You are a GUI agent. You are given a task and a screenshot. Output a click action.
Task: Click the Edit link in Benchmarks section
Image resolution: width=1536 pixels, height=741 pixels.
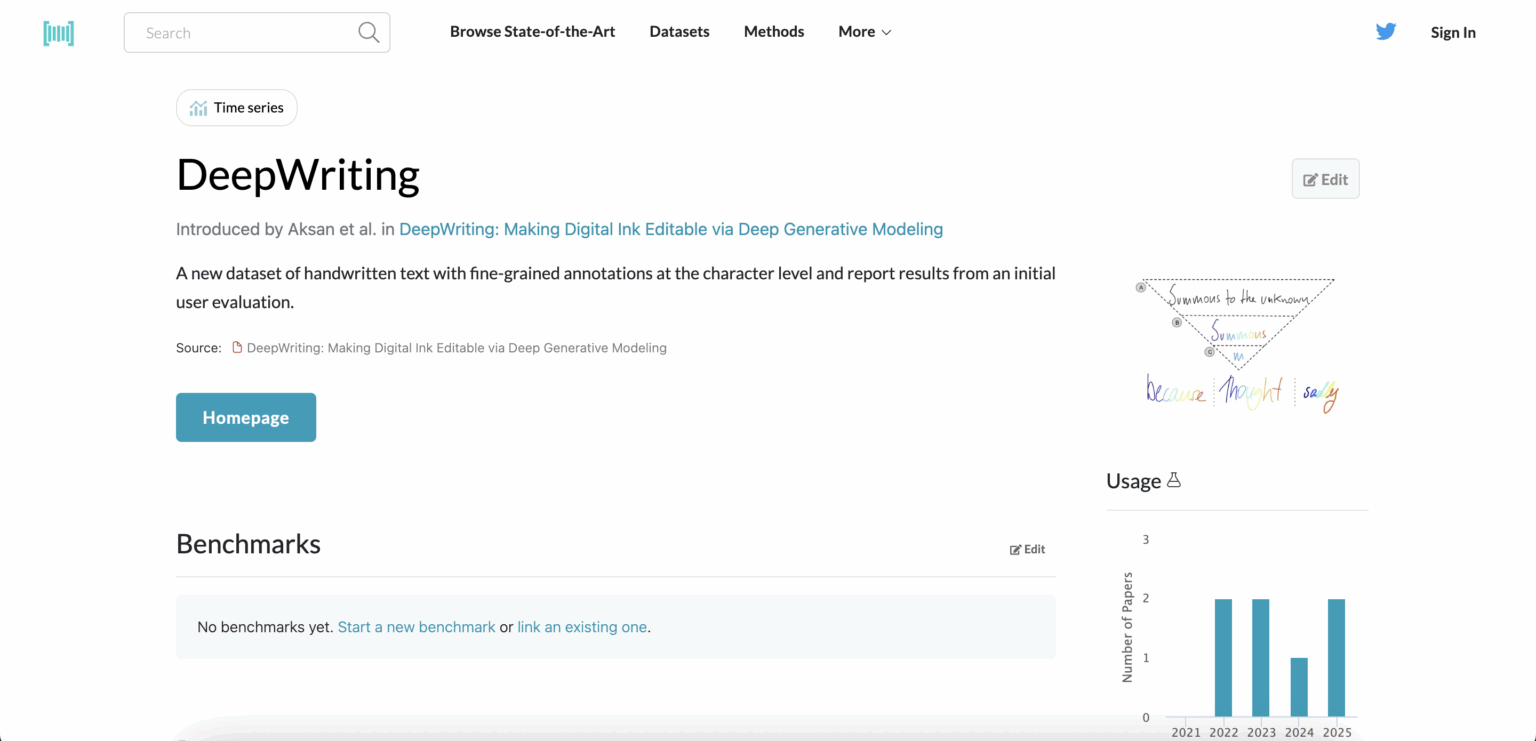click(1027, 549)
